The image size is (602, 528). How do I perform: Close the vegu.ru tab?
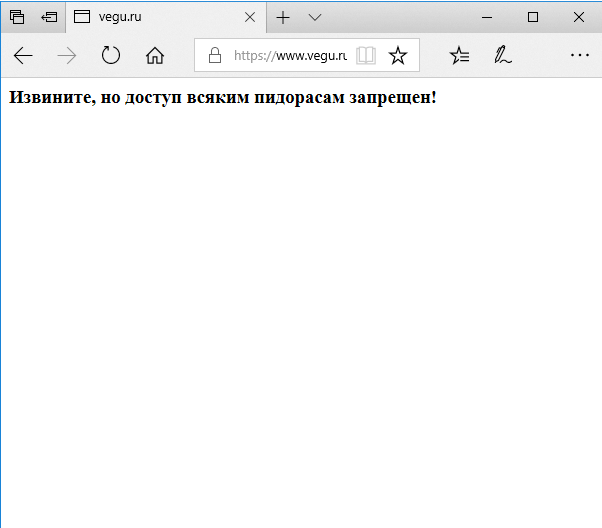coord(250,17)
